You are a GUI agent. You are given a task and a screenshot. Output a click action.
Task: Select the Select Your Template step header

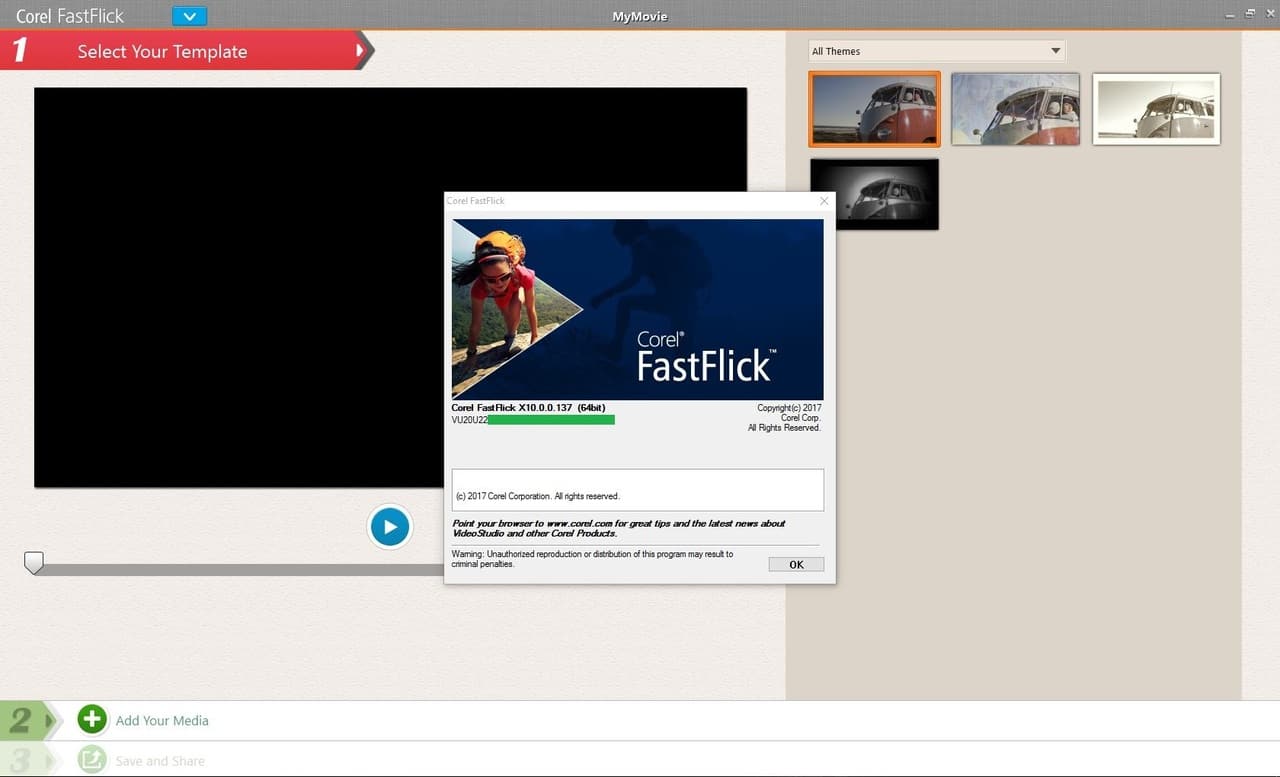(x=162, y=51)
